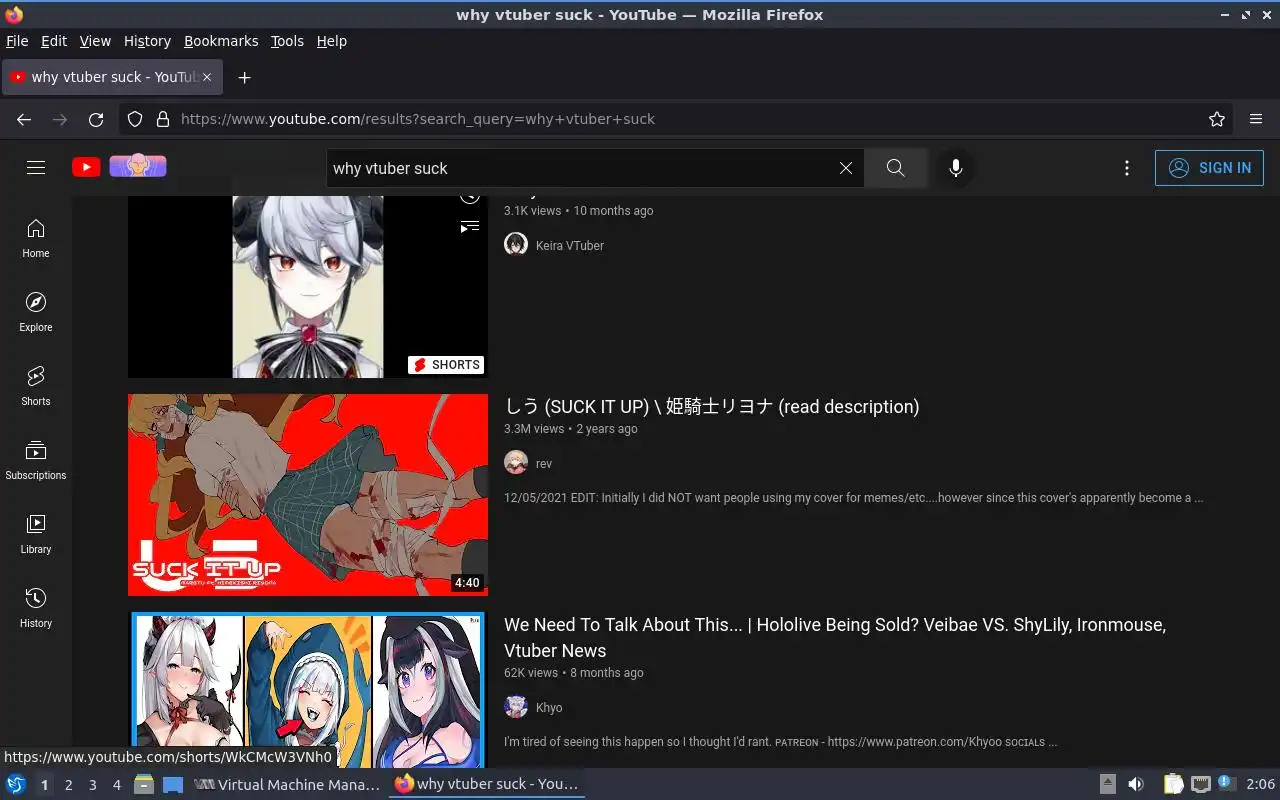1280x800 pixels.
Task: Open the SUCK IT UP video title
Action: point(711,406)
